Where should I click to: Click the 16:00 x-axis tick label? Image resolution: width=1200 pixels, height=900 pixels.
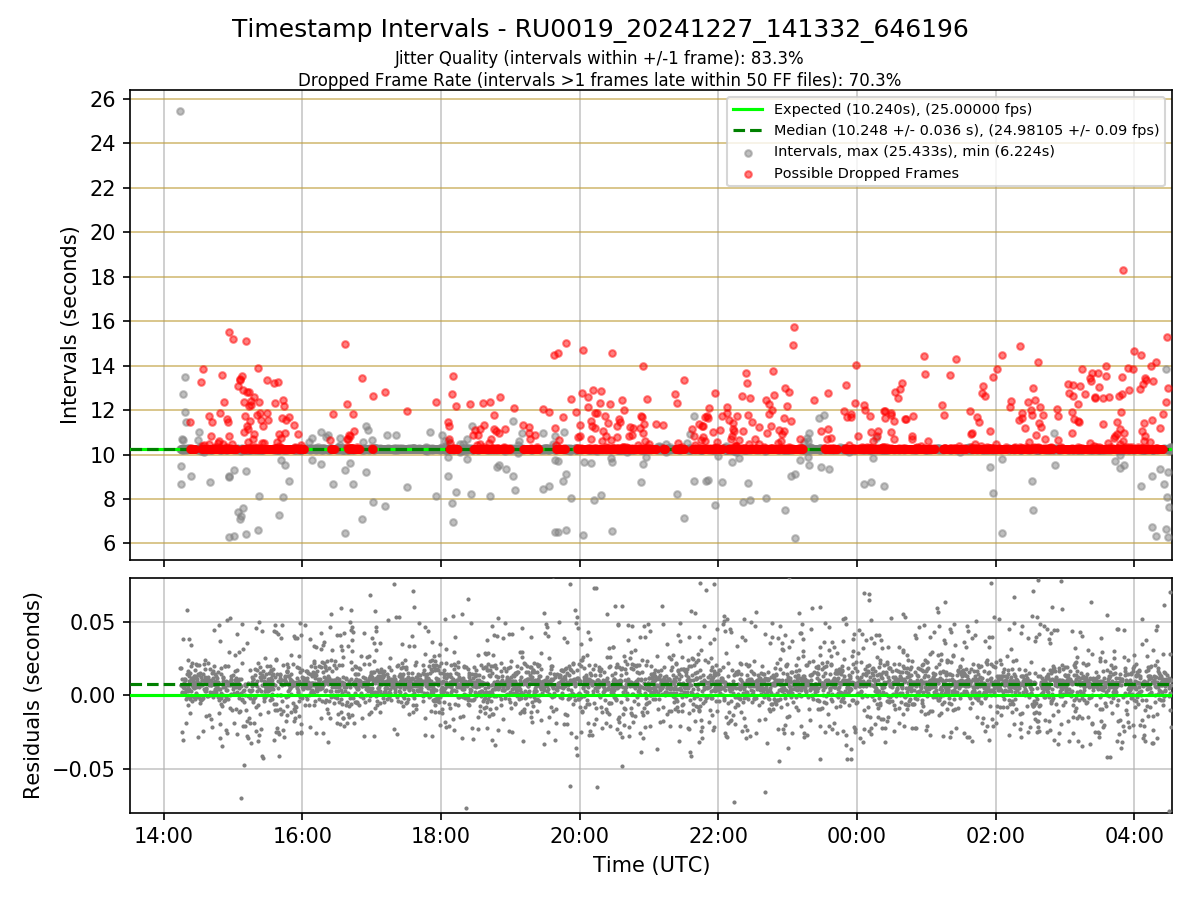(302, 834)
